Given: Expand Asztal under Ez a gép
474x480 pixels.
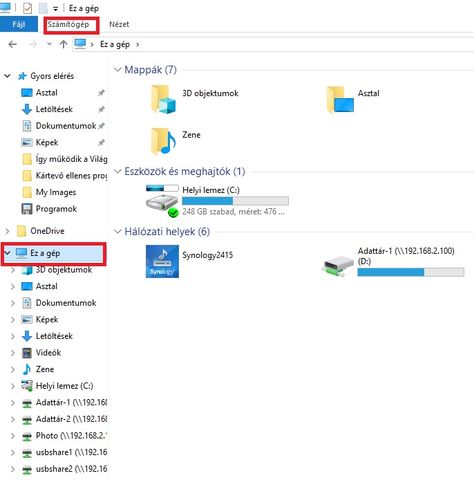Looking at the screenshot, I should (x=13, y=286).
